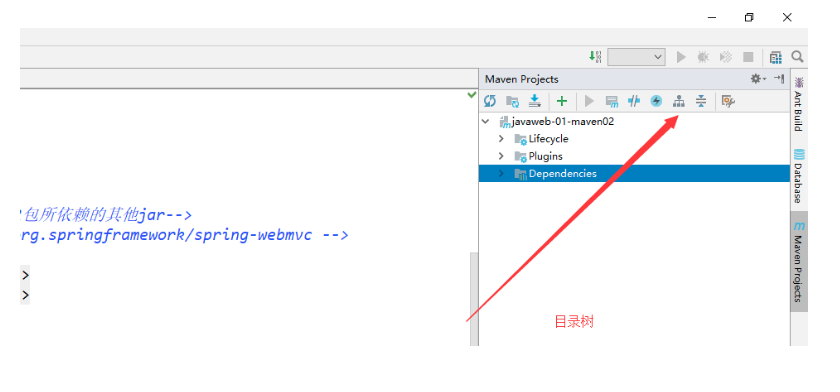Image resolution: width=840 pixels, height=392 pixels.
Task: Open Maven Projects panel gear menu
Action: coord(758,79)
